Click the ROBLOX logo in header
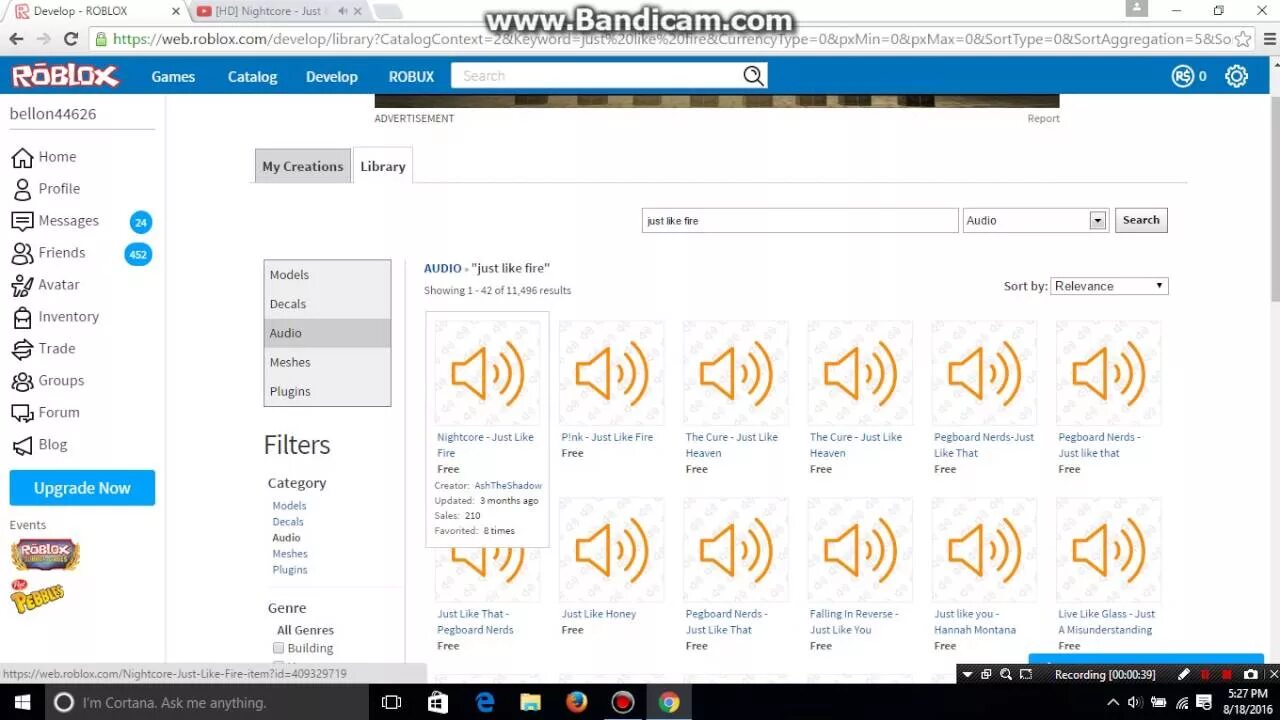Viewport: 1280px width, 720px height. pyautogui.click(x=65, y=76)
